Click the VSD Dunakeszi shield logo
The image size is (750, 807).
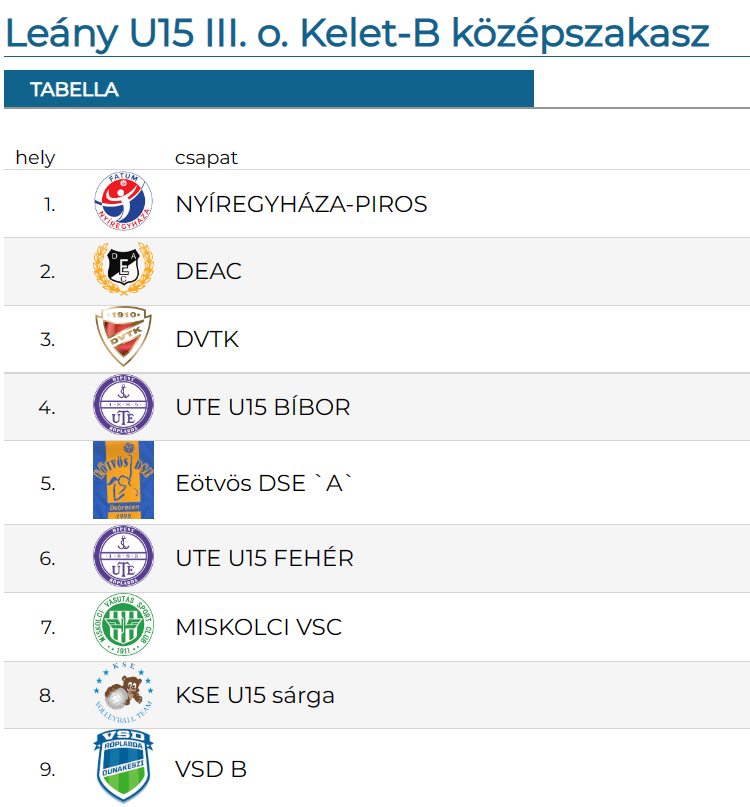(123, 766)
